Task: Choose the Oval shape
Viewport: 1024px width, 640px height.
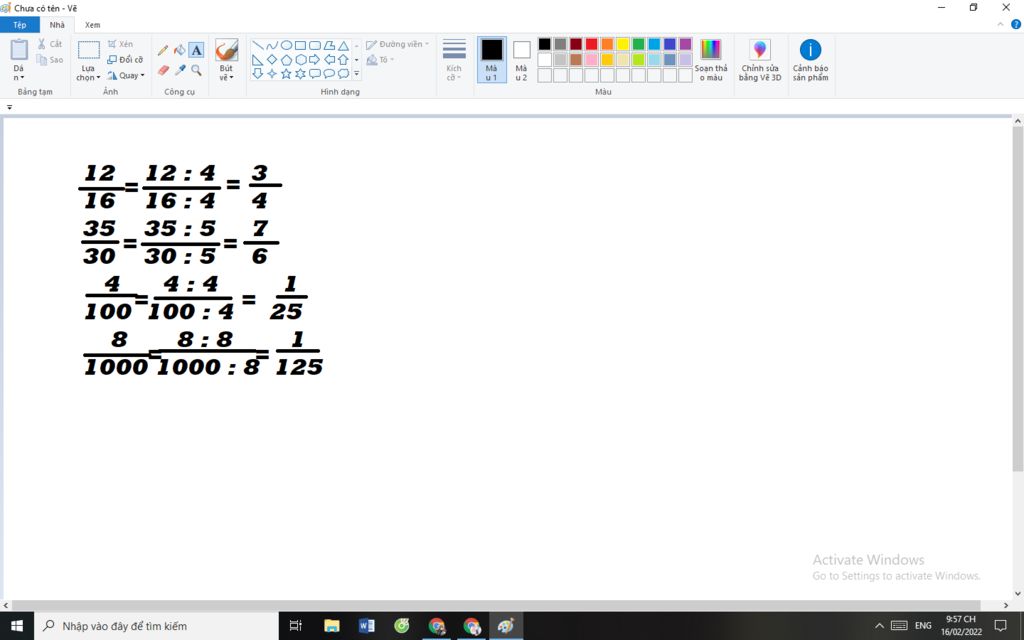Action: point(286,46)
